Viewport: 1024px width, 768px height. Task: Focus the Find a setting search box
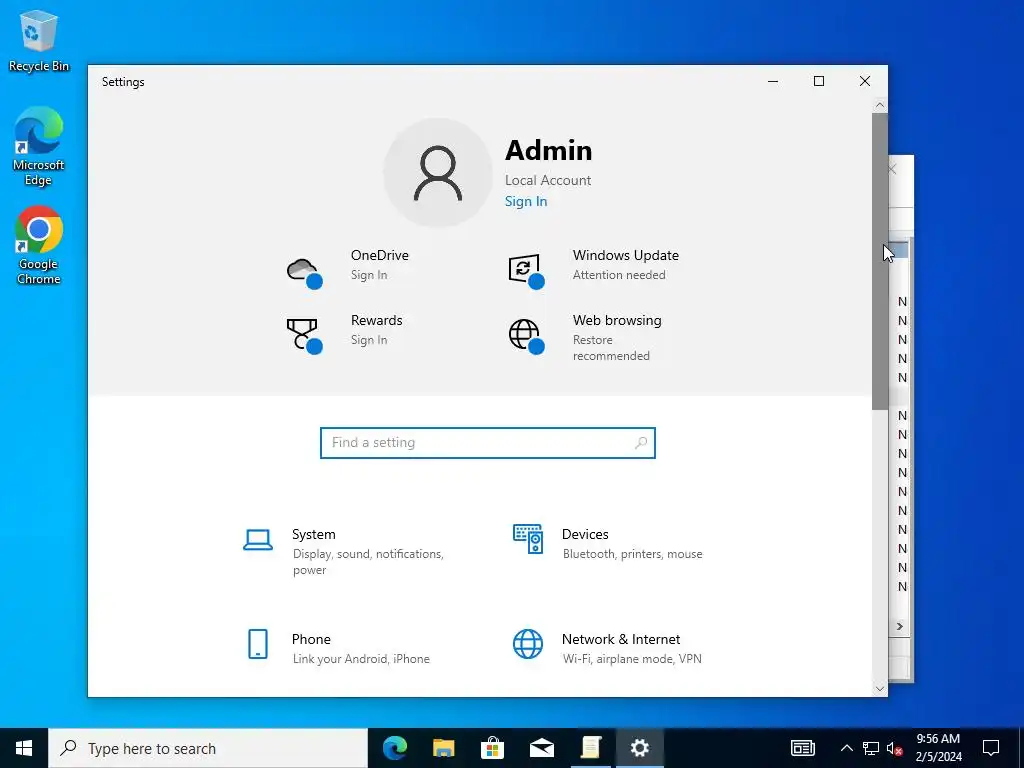point(487,443)
